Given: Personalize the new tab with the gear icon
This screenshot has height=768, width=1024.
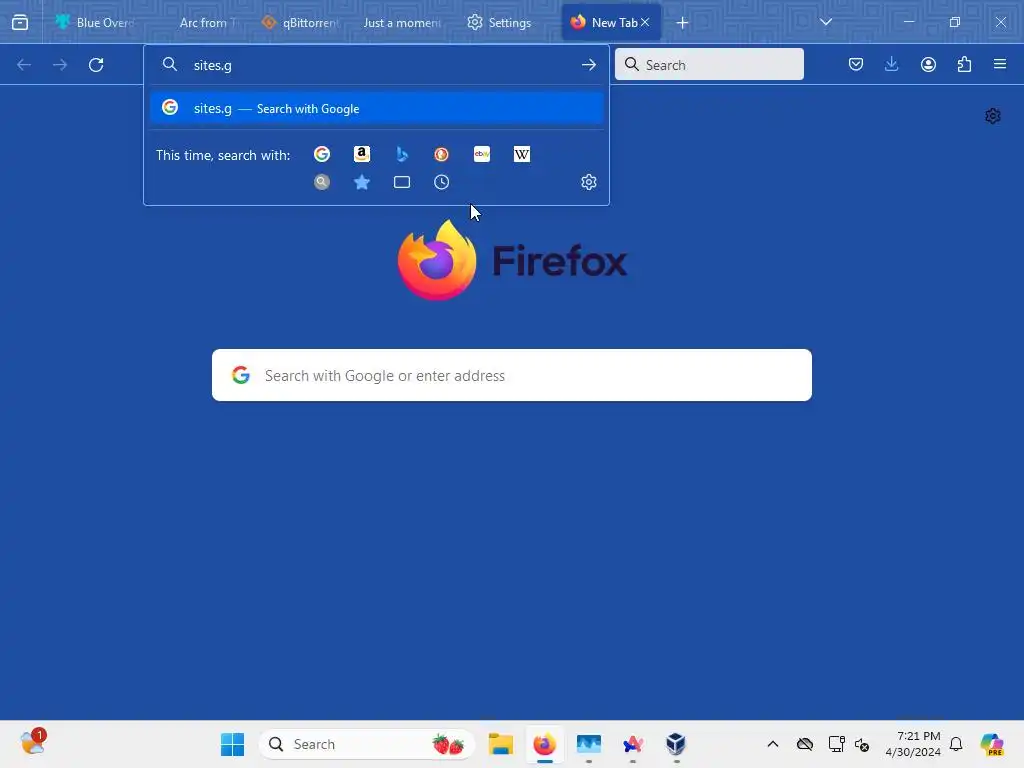Looking at the screenshot, I should pyautogui.click(x=993, y=116).
